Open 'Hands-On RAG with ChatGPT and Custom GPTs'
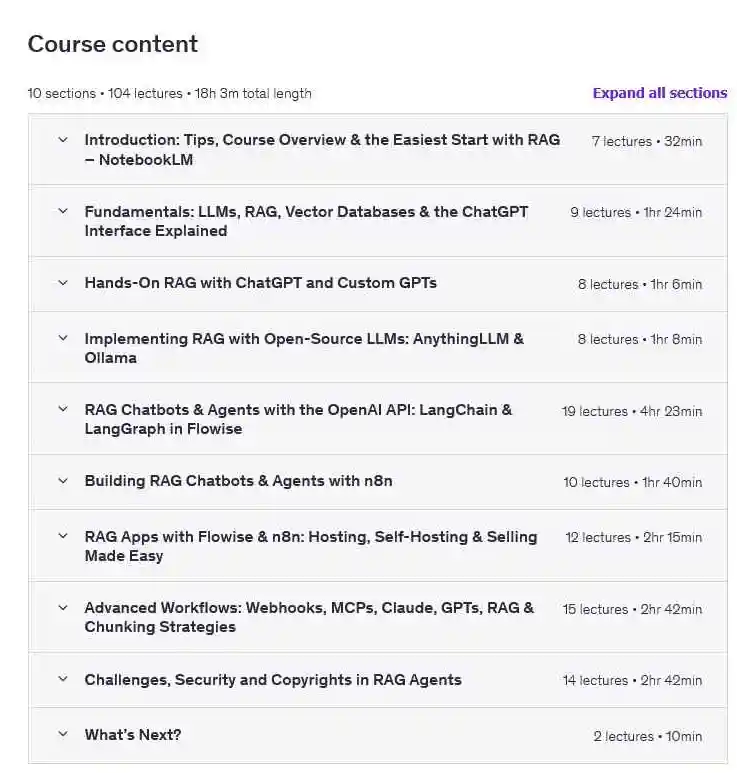This screenshot has height=773, width=737. click(260, 283)
